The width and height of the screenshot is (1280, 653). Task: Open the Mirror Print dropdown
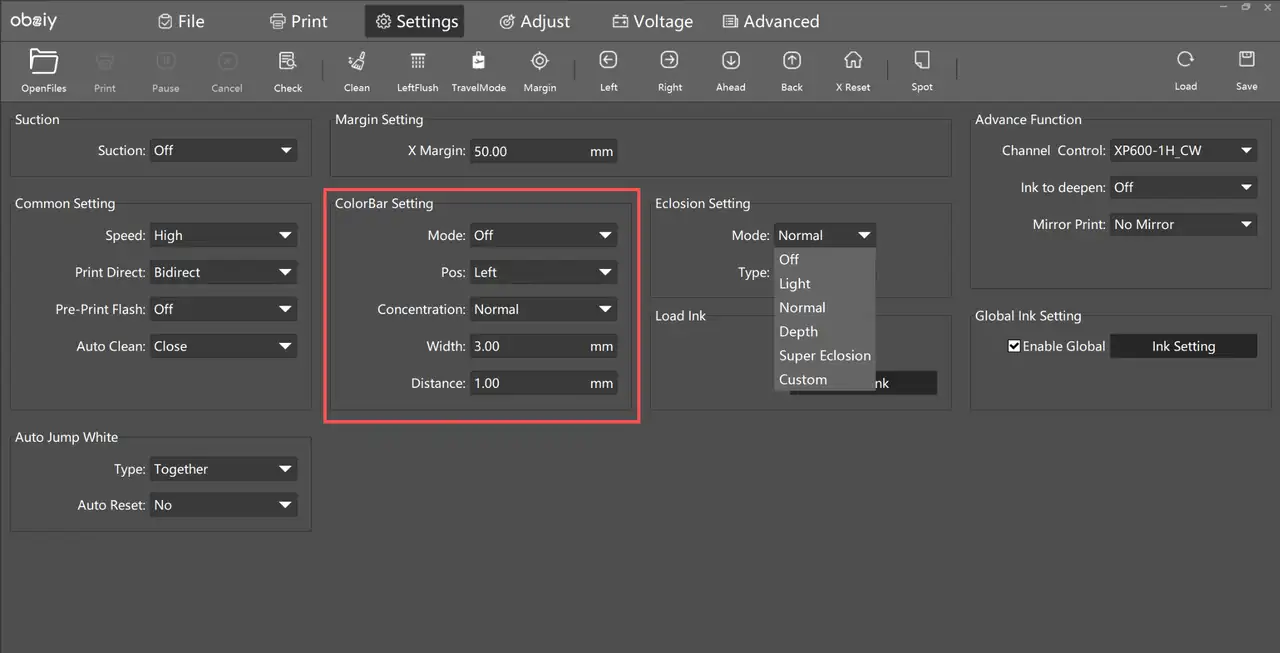click(1183, 224)
